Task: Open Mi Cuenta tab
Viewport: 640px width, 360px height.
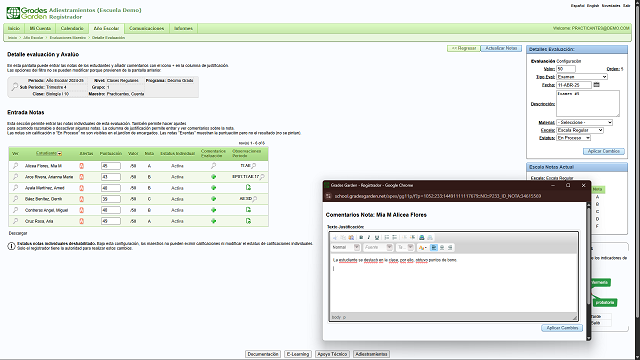Action: coord(40,28)
